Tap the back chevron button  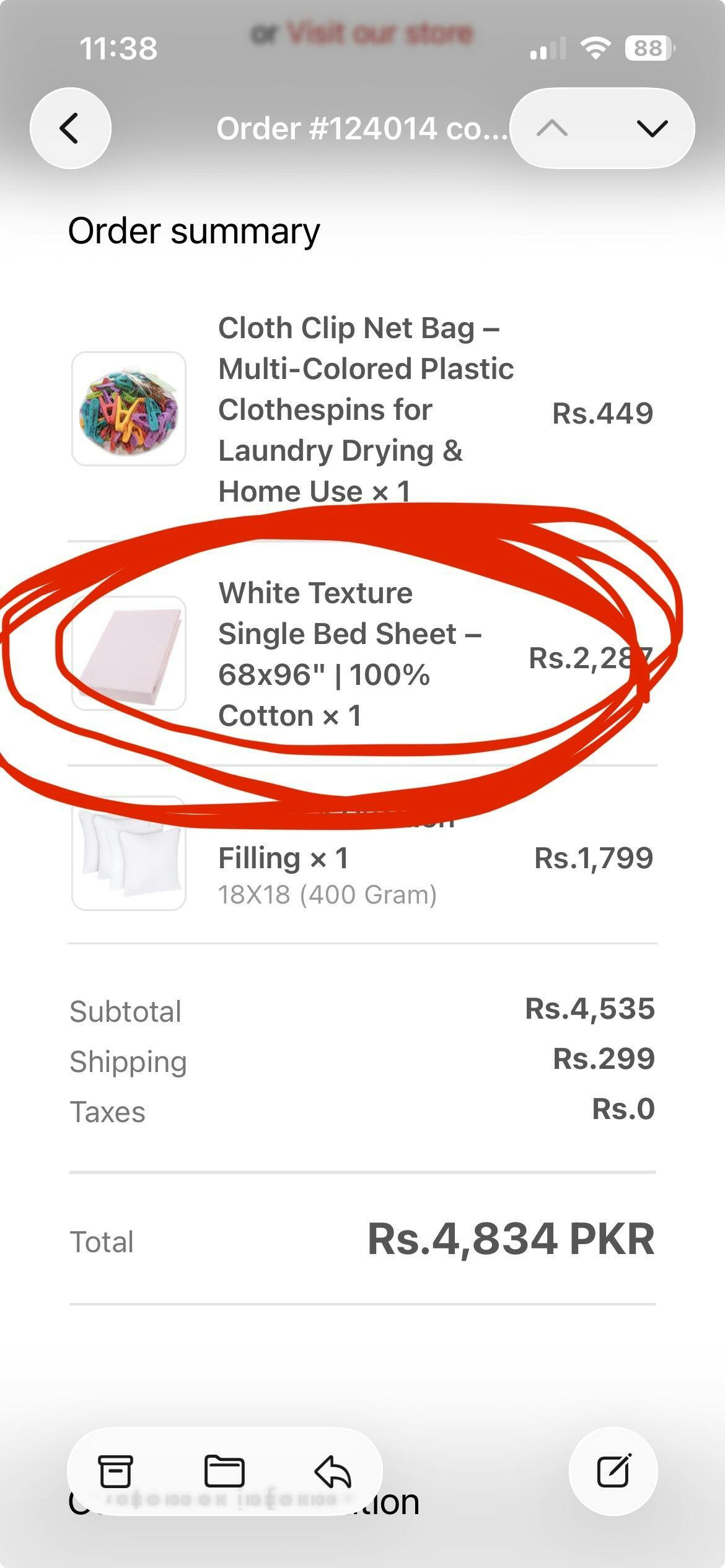pos(70,128)
